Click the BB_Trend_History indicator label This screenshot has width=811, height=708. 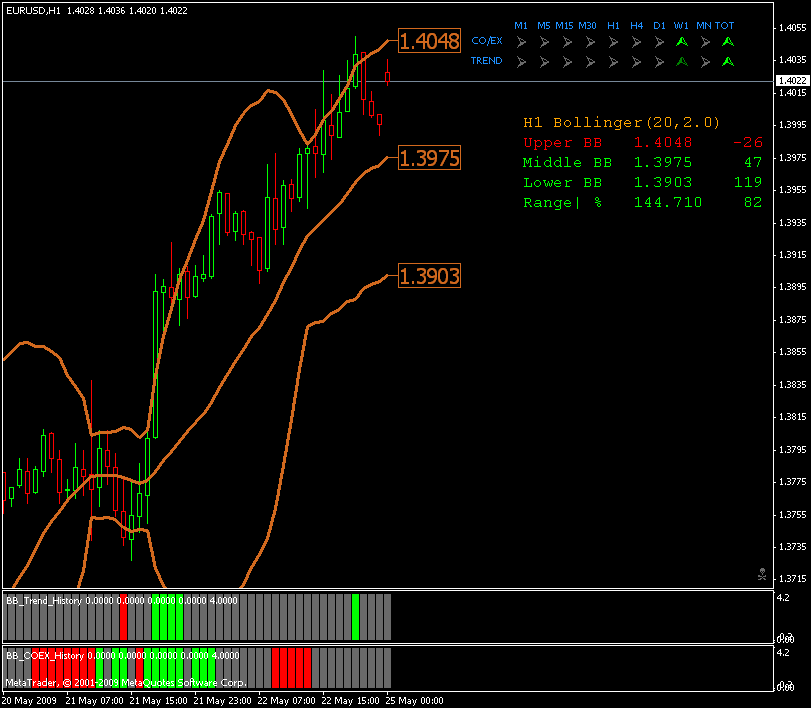(x=44, y=600)
